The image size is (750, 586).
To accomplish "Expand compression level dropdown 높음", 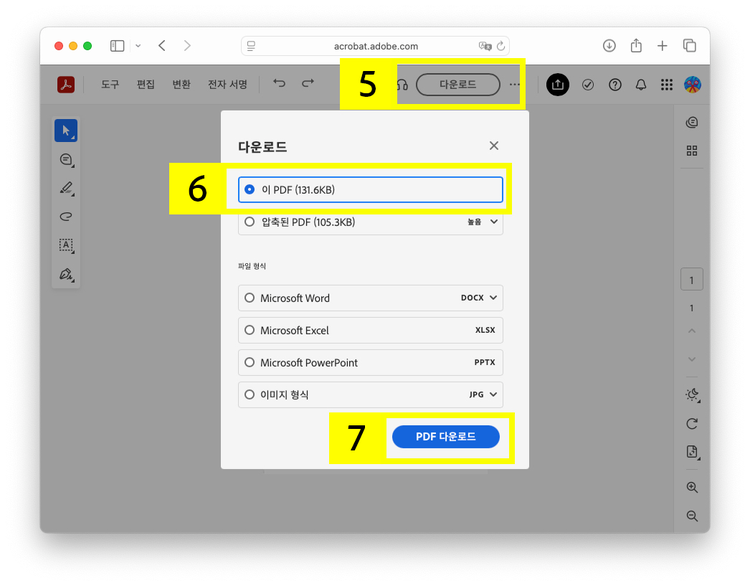I will [483, 222].
